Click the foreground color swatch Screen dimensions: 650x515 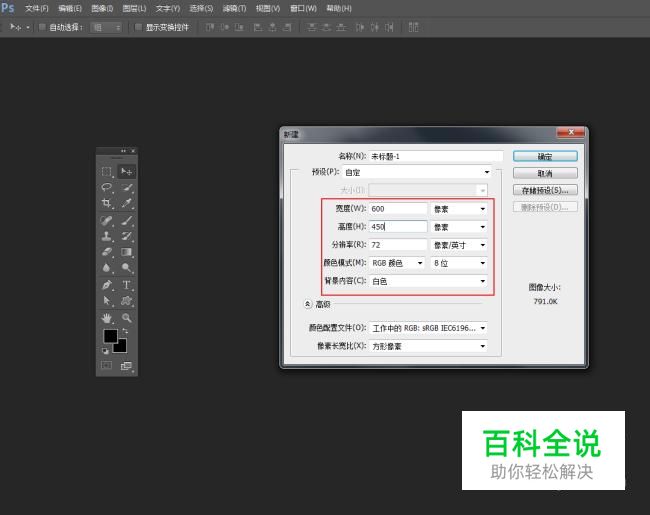coord(109,337)
